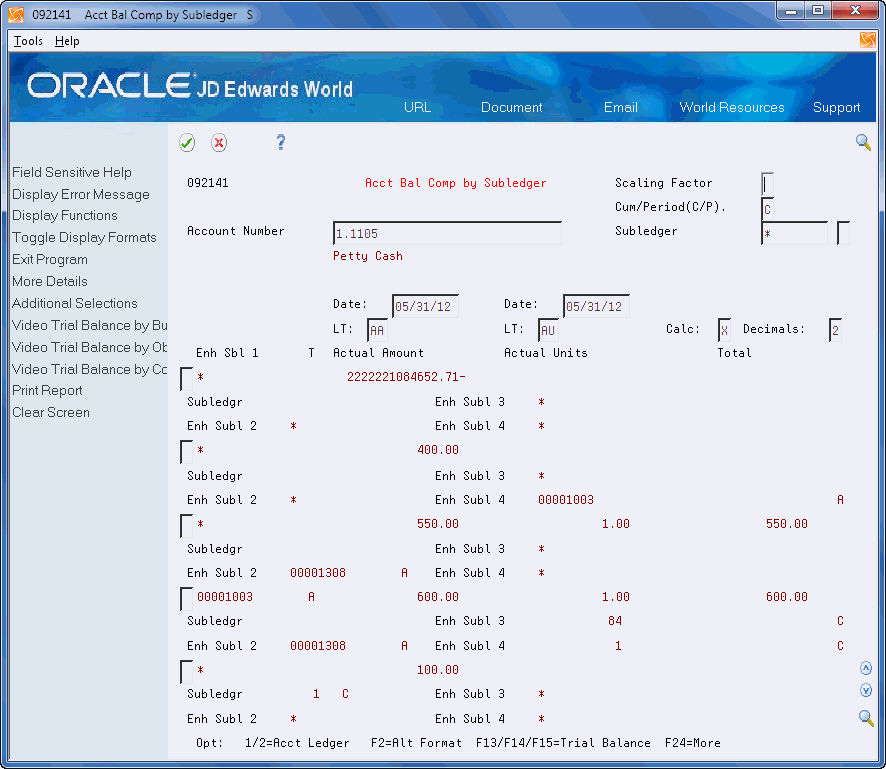Click the LT field containing AA

click(377, 331)
